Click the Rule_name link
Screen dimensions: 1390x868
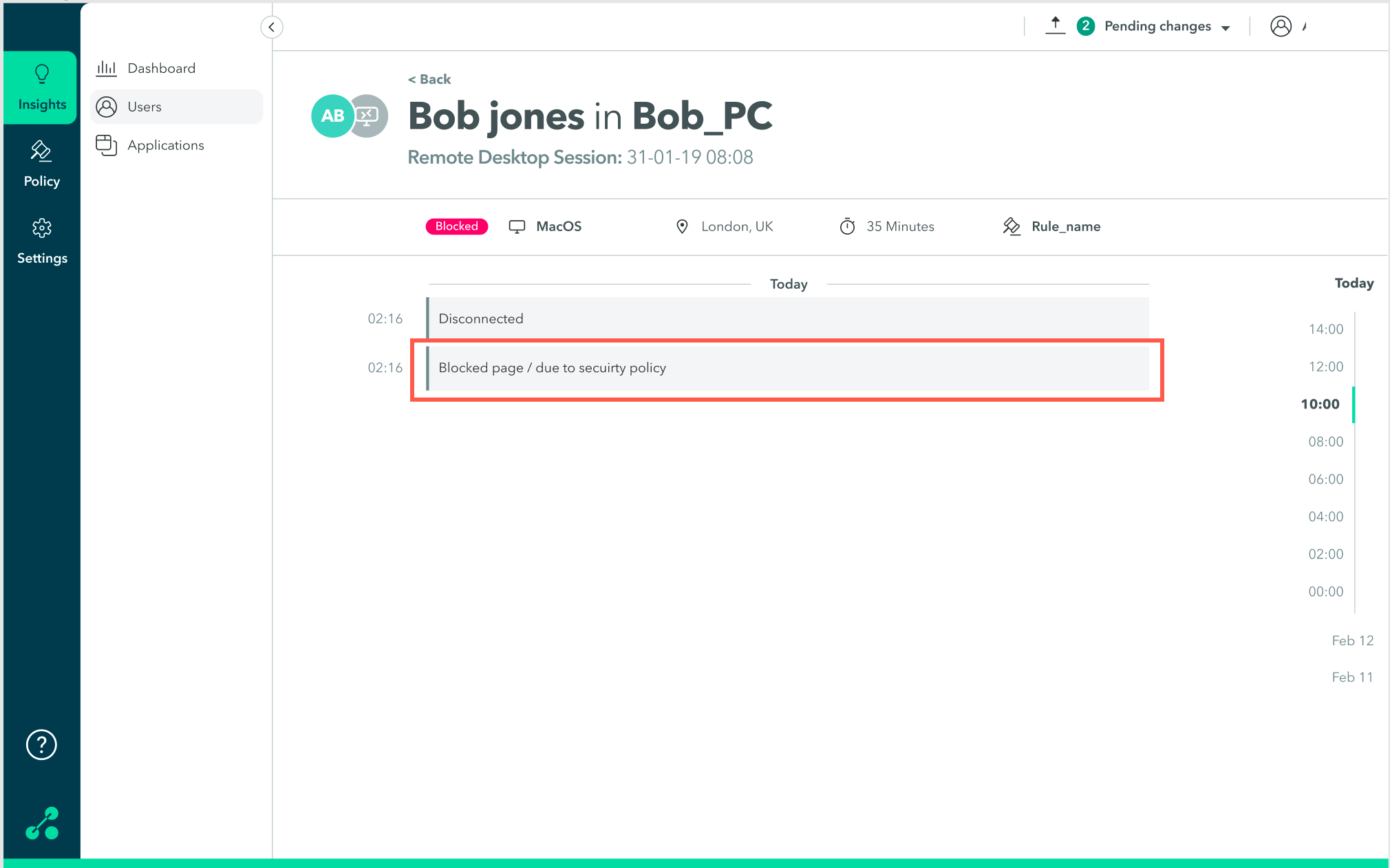[1065, 226]
